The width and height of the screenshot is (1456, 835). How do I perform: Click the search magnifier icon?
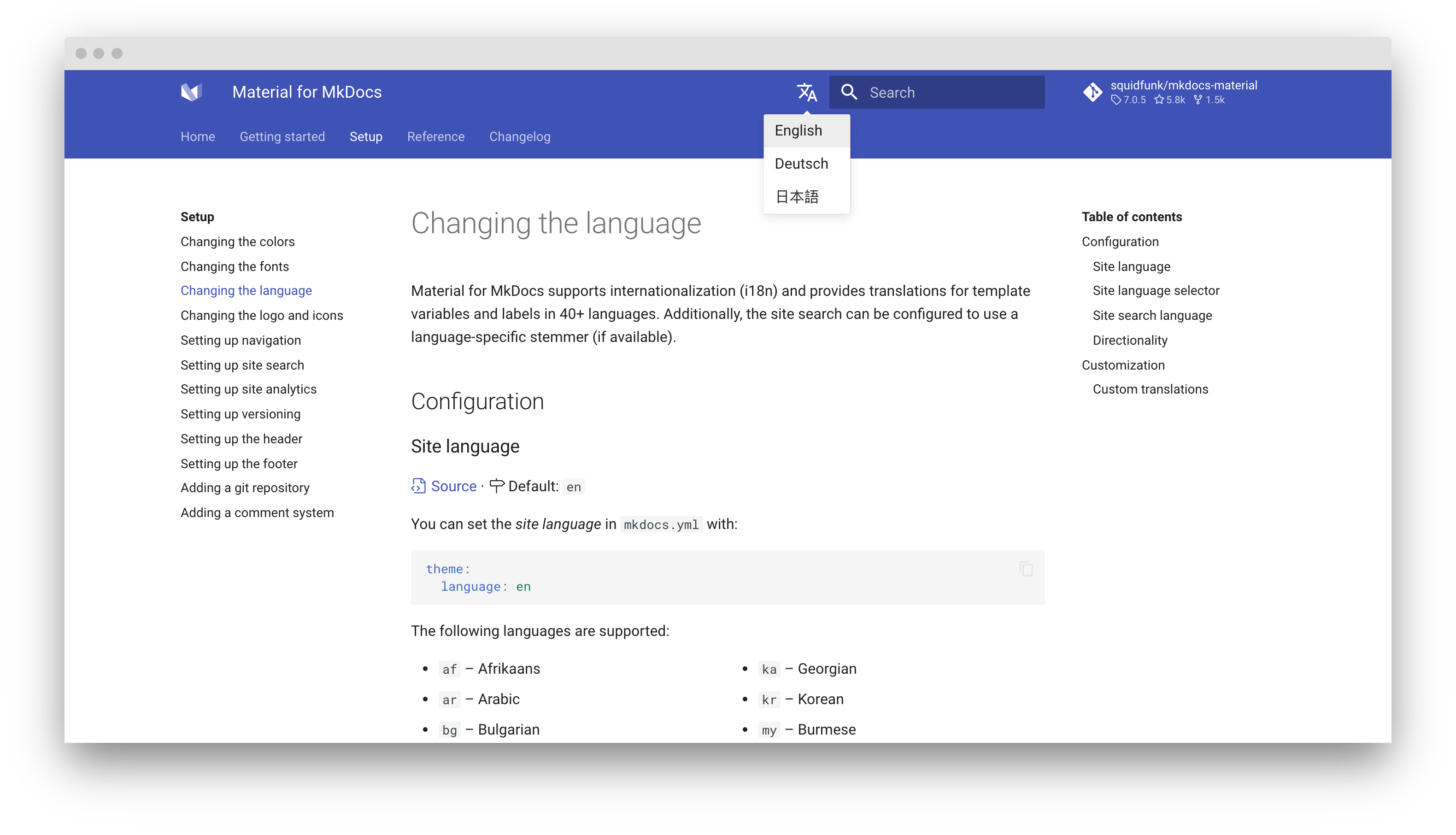coord(849,92)
